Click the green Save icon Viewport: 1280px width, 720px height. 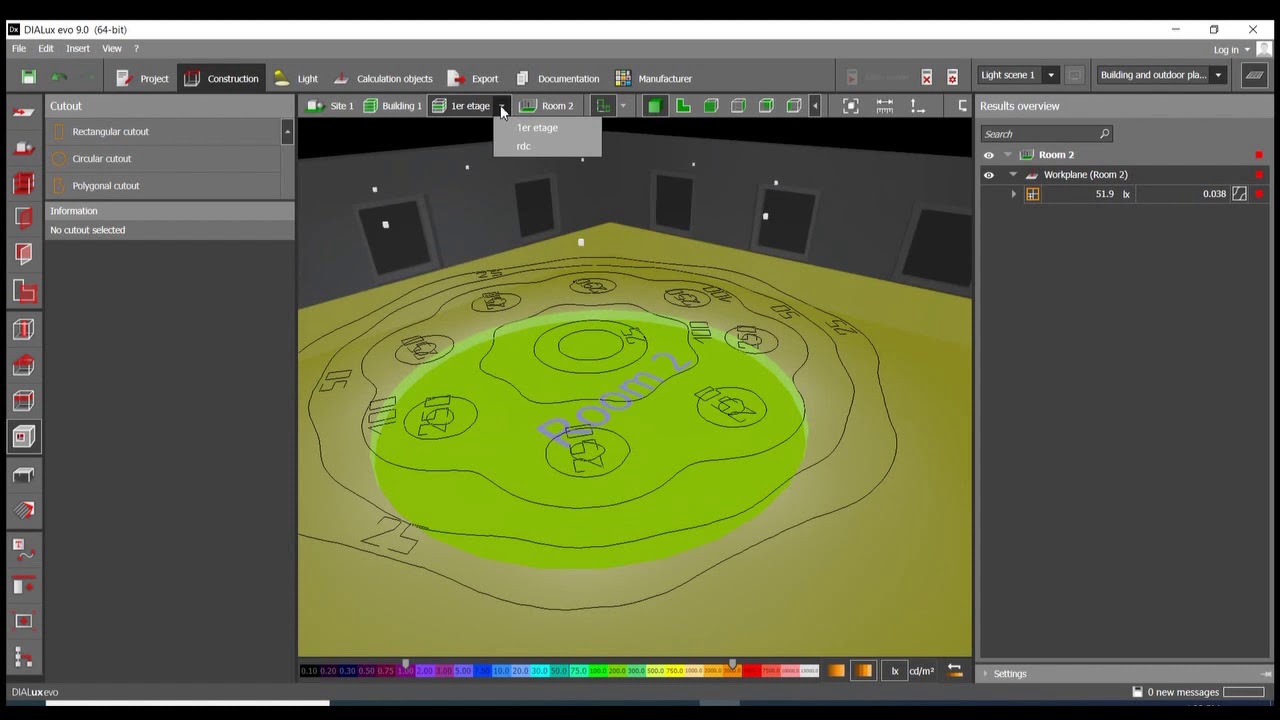coord(28,77)
